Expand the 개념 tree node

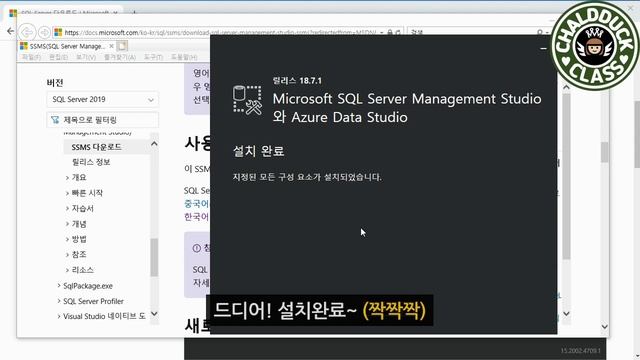point(67,224)
